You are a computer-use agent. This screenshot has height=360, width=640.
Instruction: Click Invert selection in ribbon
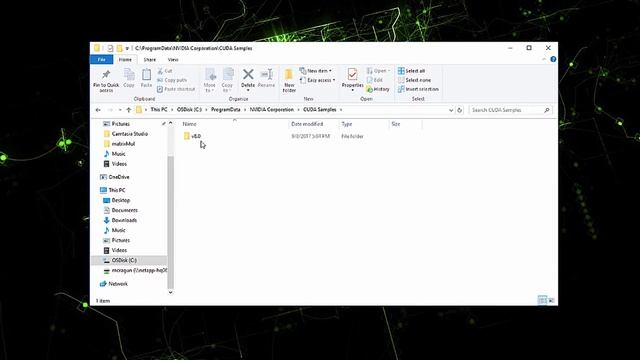pyautogui.click(x=418, y=89)
